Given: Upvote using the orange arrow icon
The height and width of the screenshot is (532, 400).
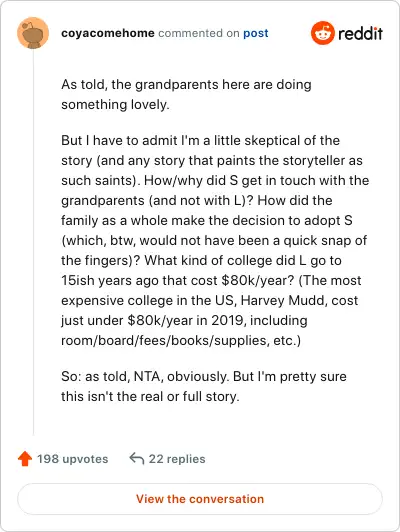Looking at the screenshot, I should click(25, 459).
